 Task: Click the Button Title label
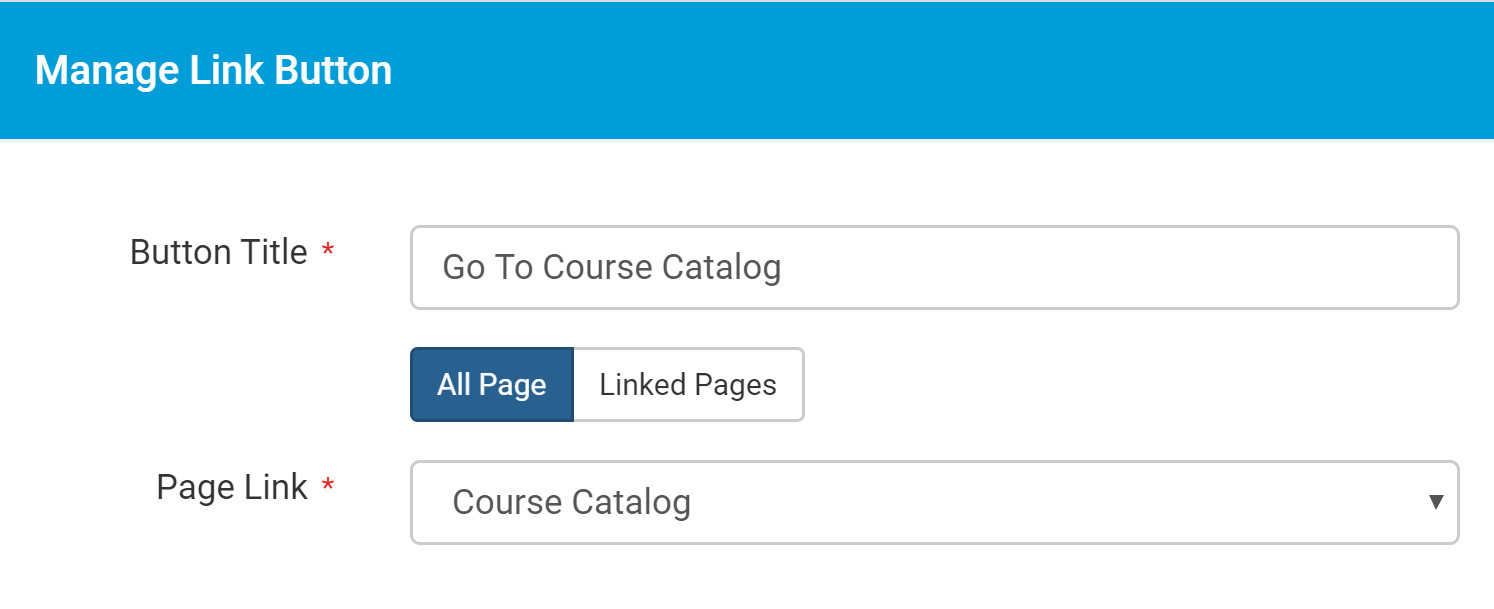219,252
